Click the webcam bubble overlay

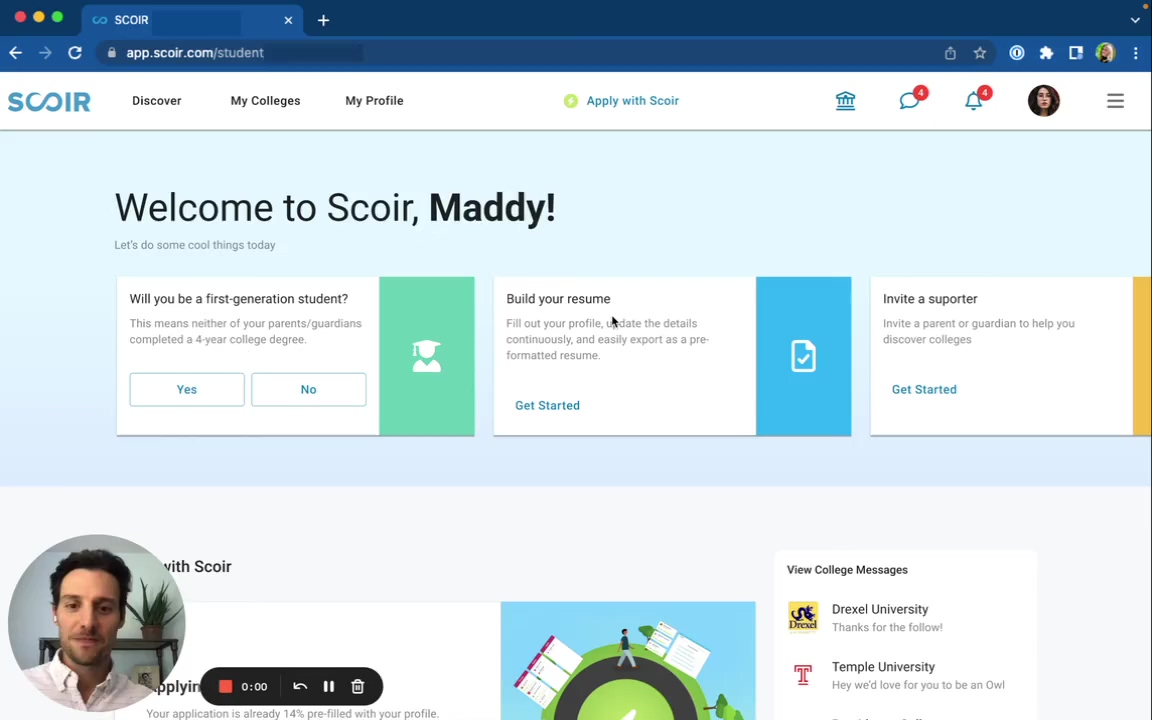[x=96, y=623]
